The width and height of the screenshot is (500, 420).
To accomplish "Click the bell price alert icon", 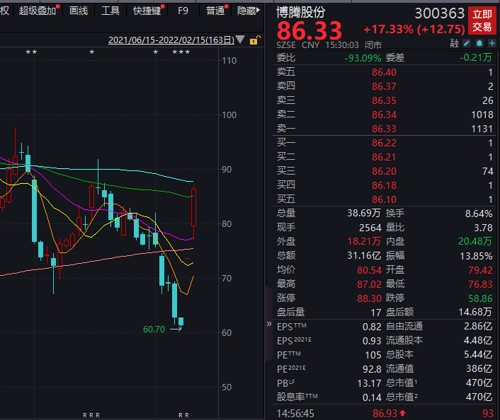I will tap(479, 43).
